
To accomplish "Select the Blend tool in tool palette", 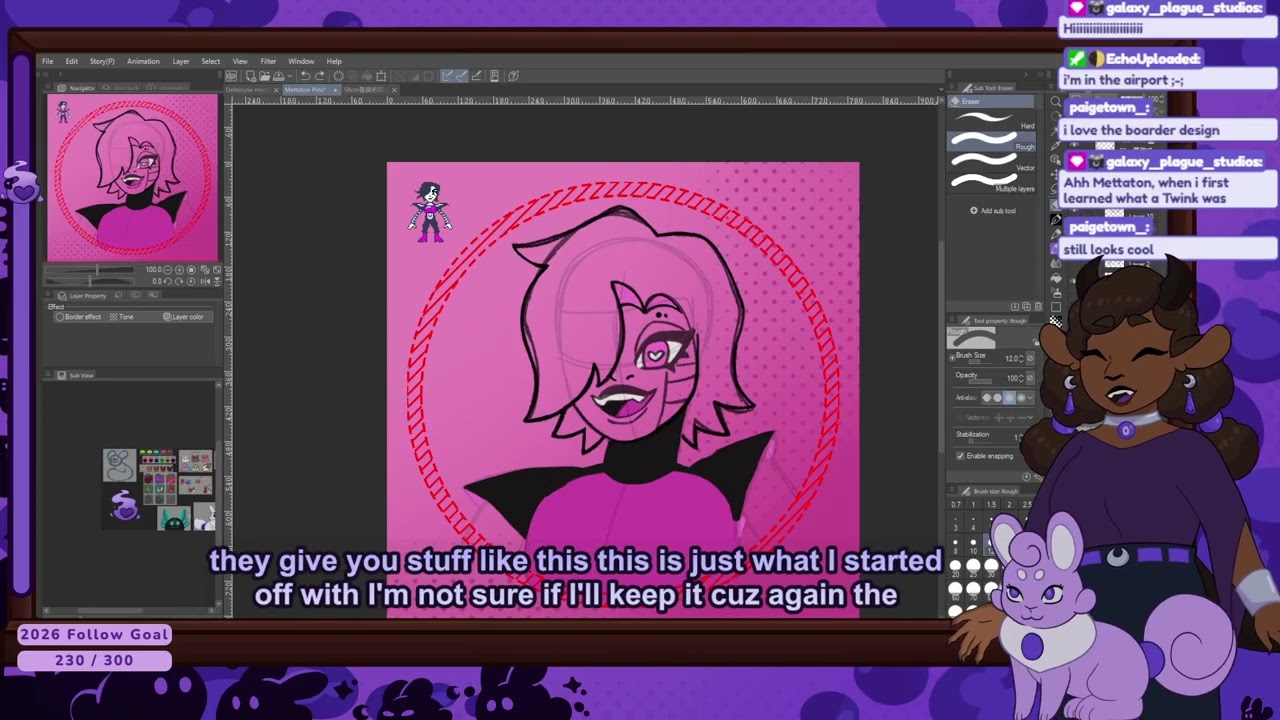I will pyautogui.click(x=1056, y=263).
